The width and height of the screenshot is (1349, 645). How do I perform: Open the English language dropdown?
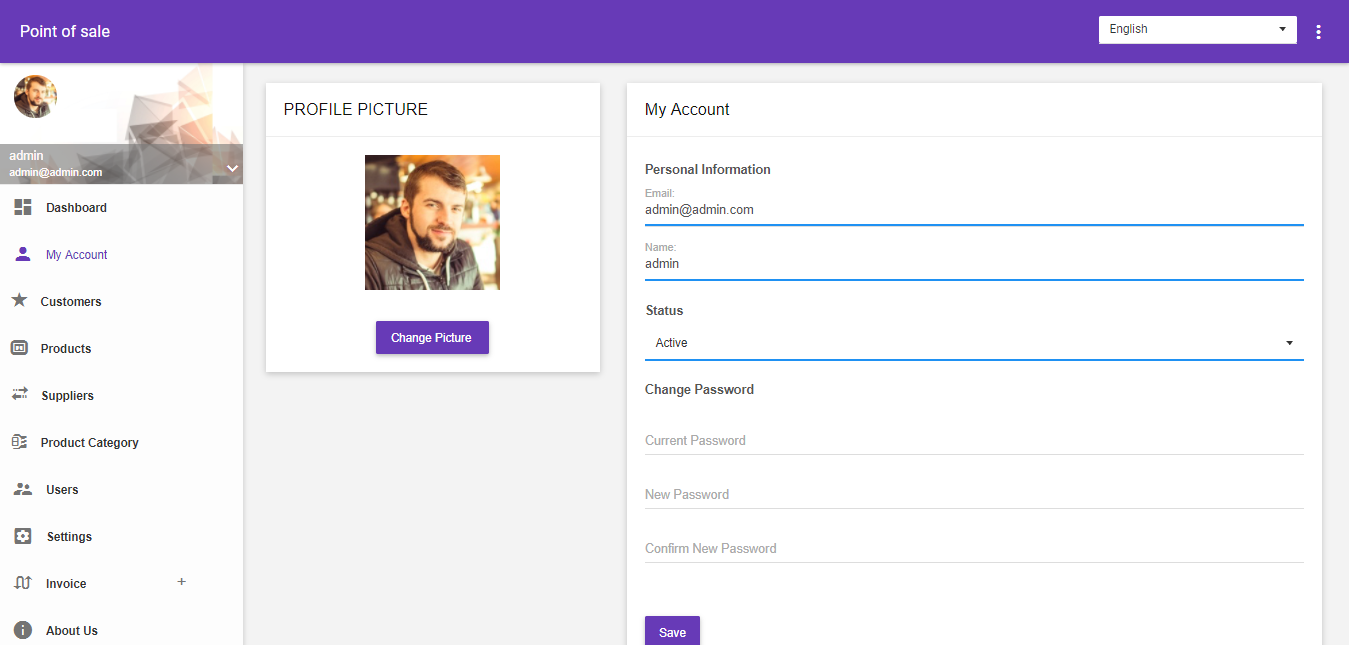pyautogui.click(x=1197, y=30)
